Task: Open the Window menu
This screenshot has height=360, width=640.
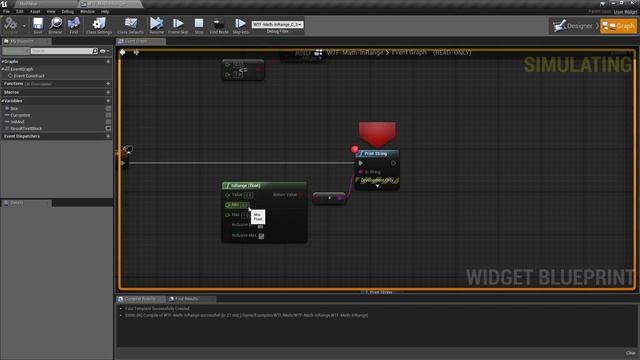Action: (87, 11)
